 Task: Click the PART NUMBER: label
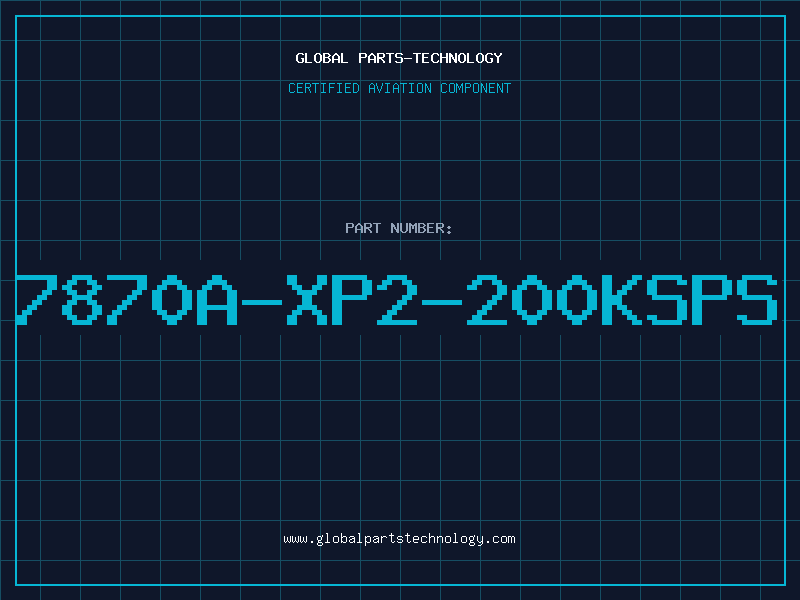399,228
